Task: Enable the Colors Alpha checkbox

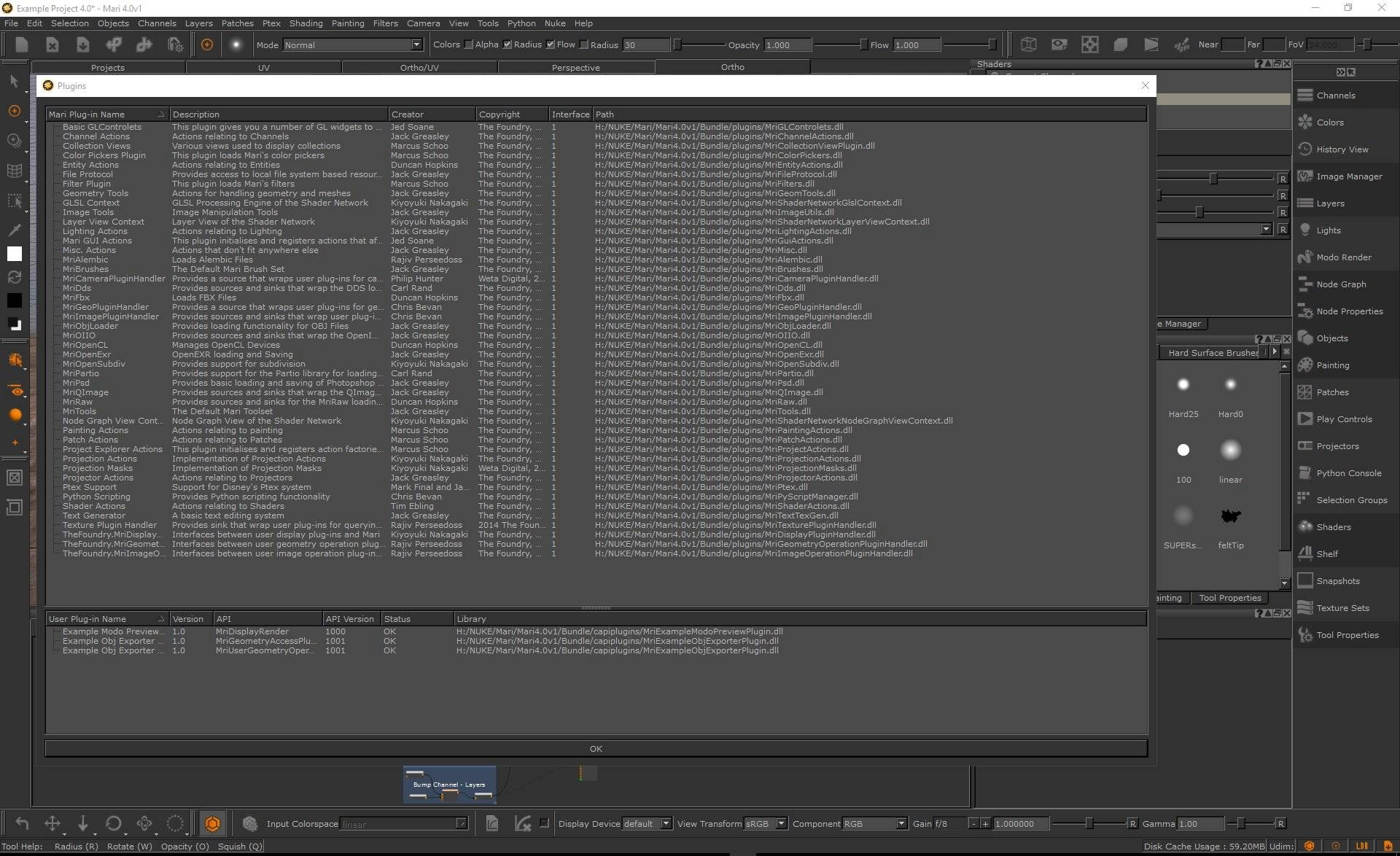Action: pos(469,44)
